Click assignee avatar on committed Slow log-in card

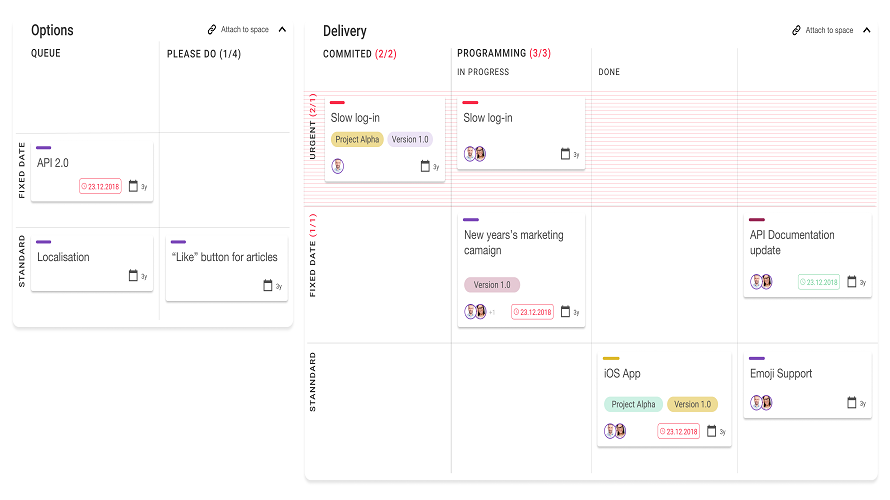point(338,166)
